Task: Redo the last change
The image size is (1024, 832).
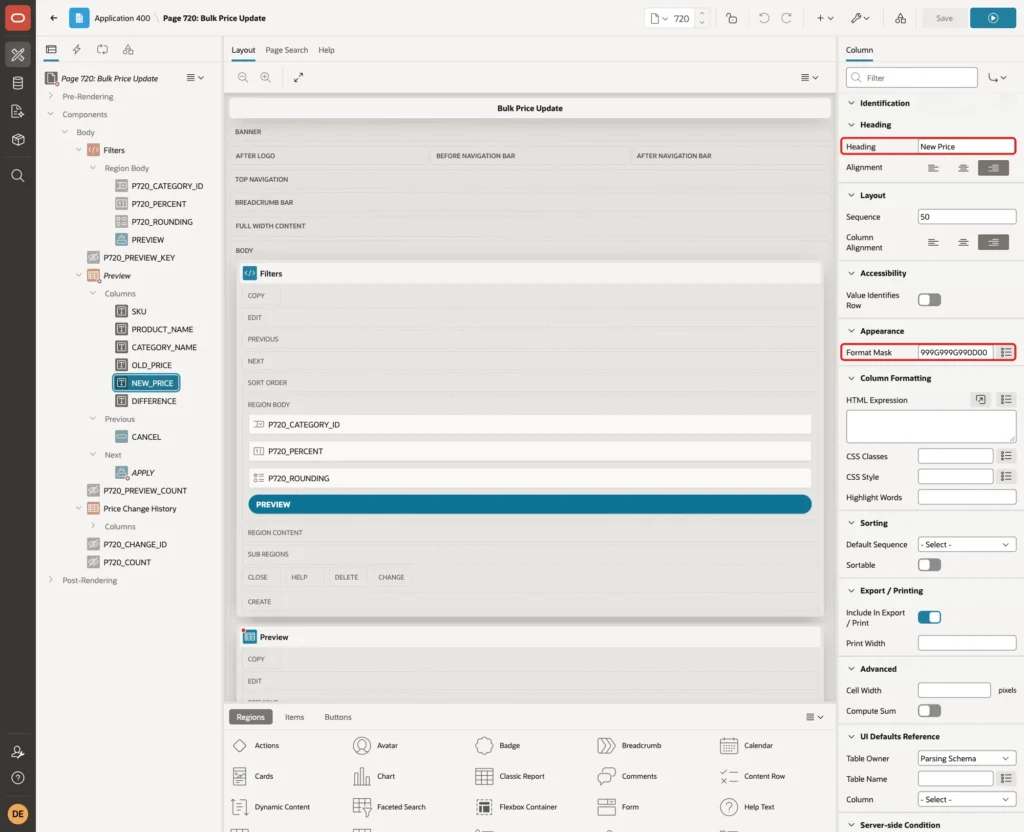Action: (787, 18)
